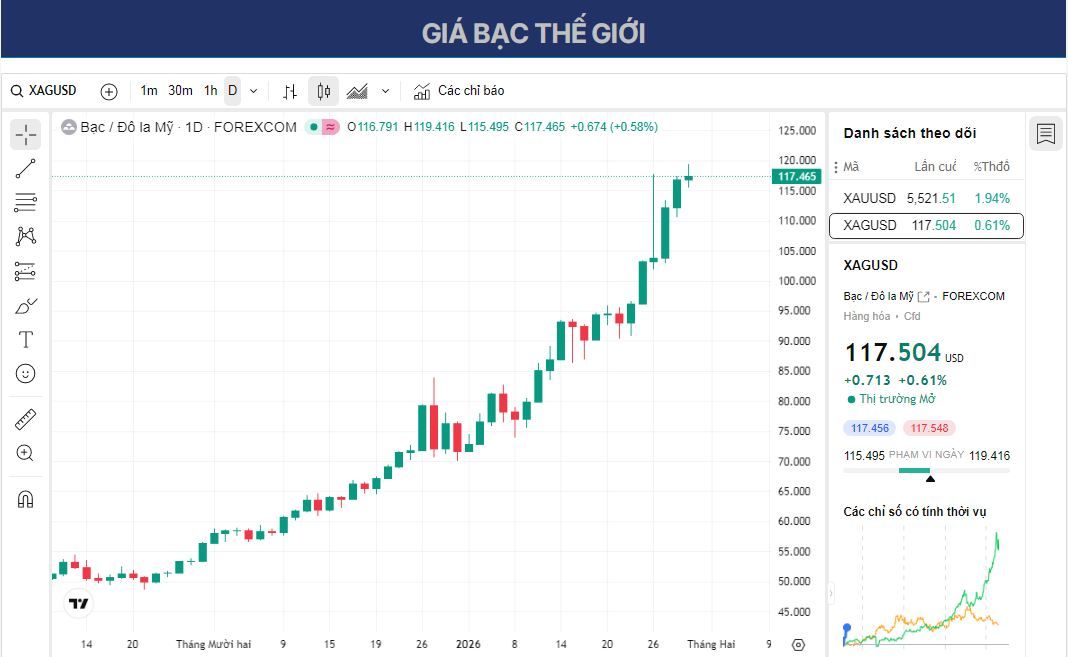Open the seasonals mini chart

[926, 588]
